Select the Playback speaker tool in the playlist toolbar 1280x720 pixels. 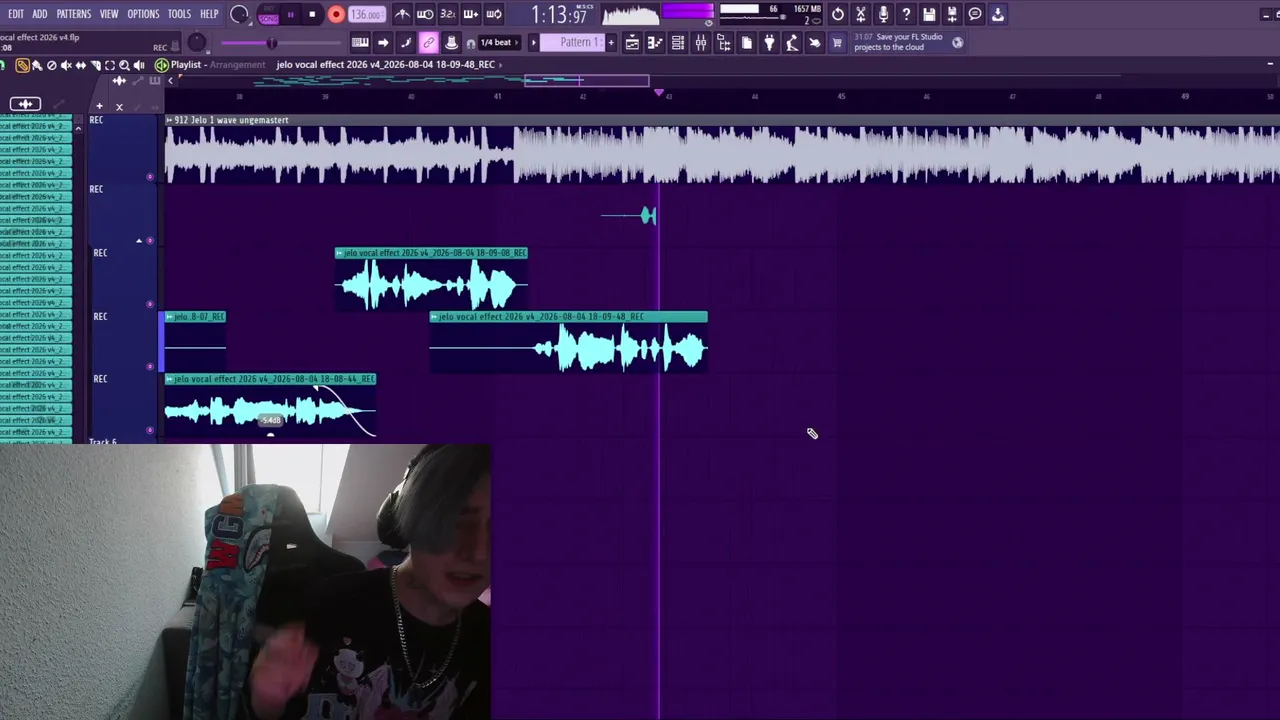pos(139,65)
